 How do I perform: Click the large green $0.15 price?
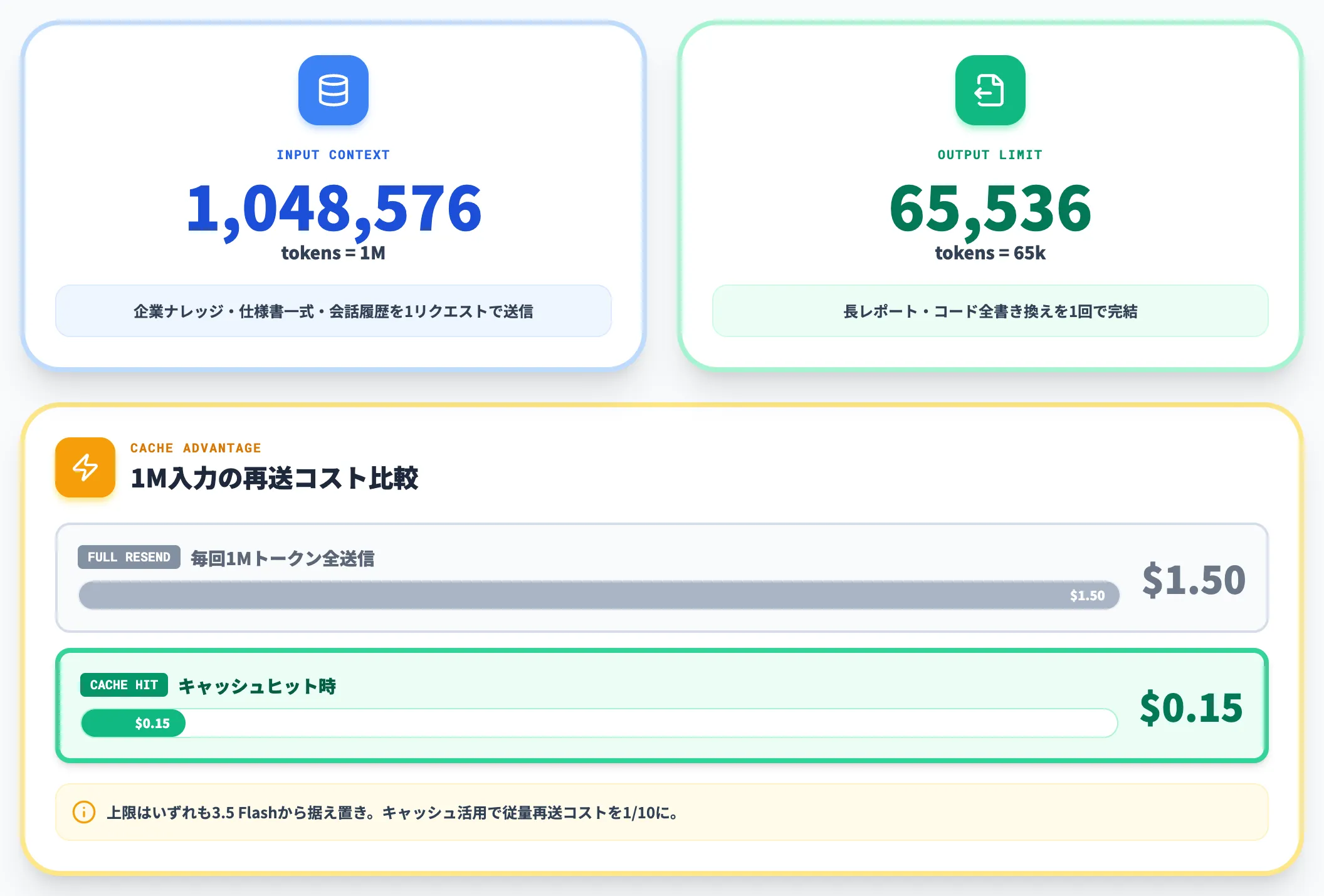[x=1191, y=707]
